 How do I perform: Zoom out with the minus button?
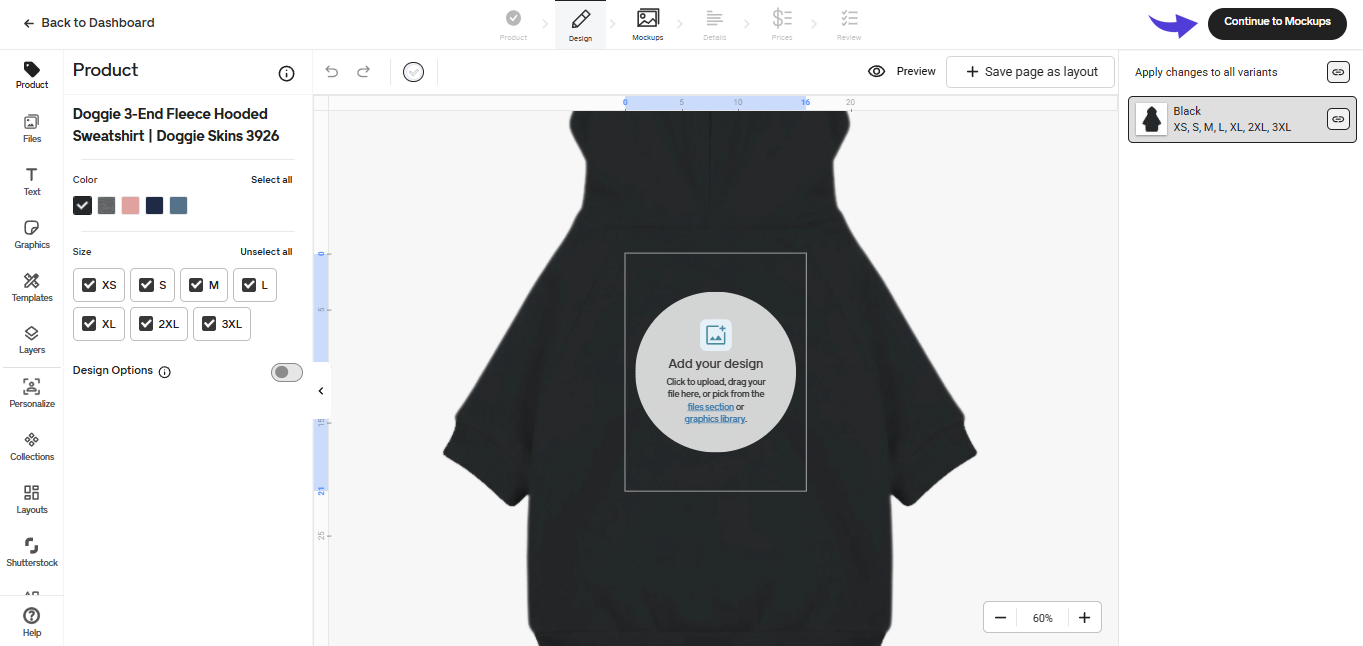click(x=1000, y=618)
